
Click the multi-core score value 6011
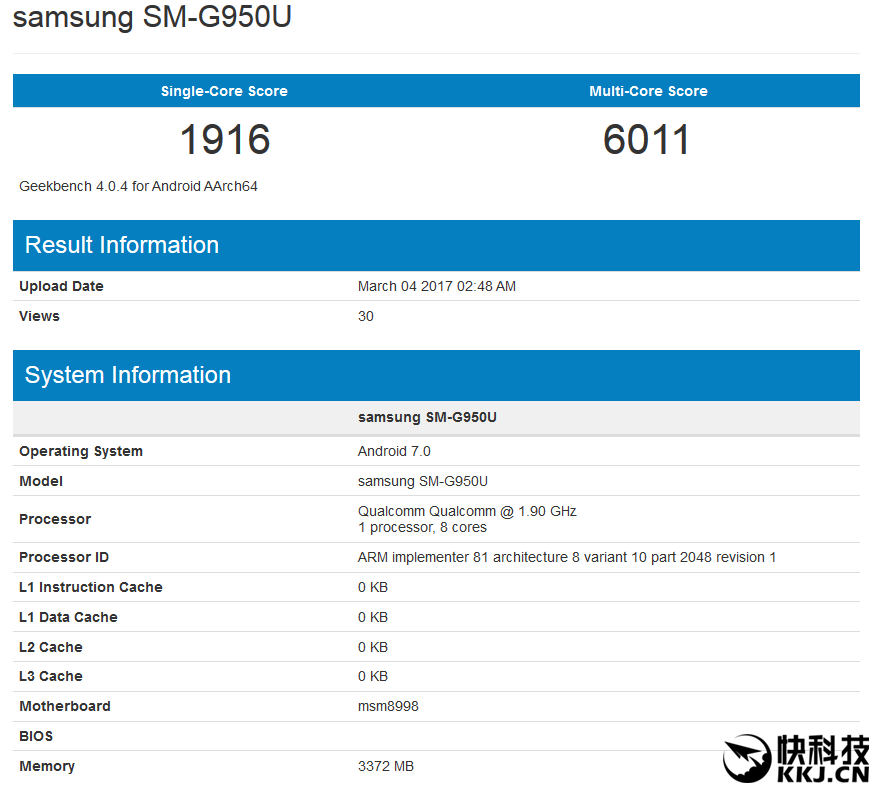point(647,139)
